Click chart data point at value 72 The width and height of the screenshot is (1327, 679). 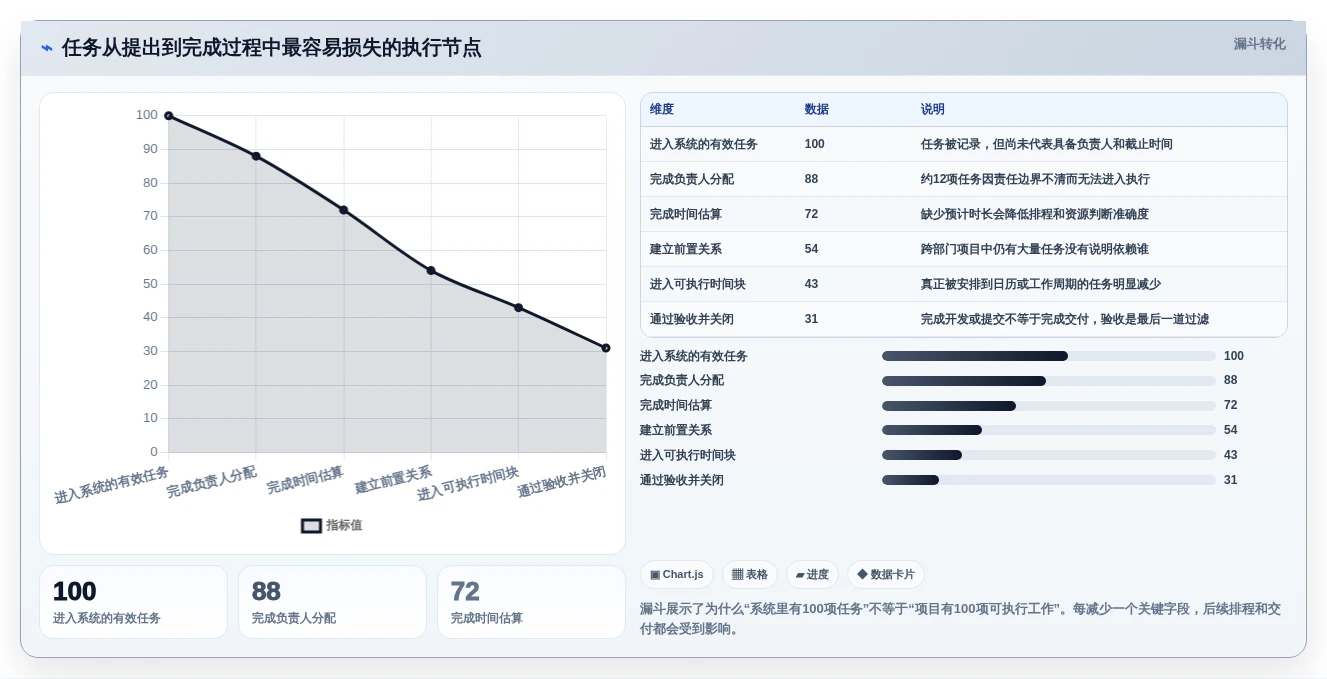tap(344, 210)
